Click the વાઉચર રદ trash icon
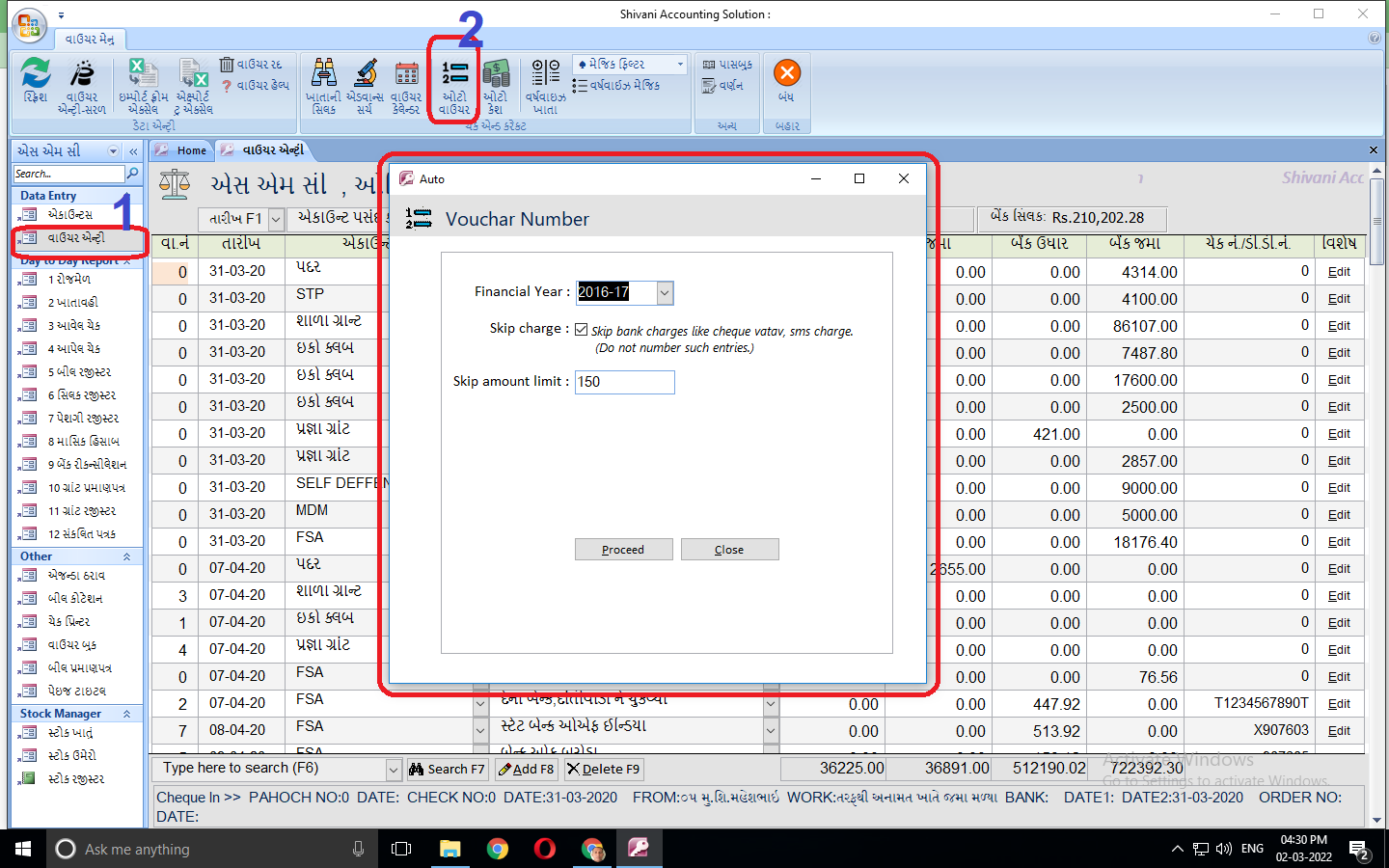 253,64
